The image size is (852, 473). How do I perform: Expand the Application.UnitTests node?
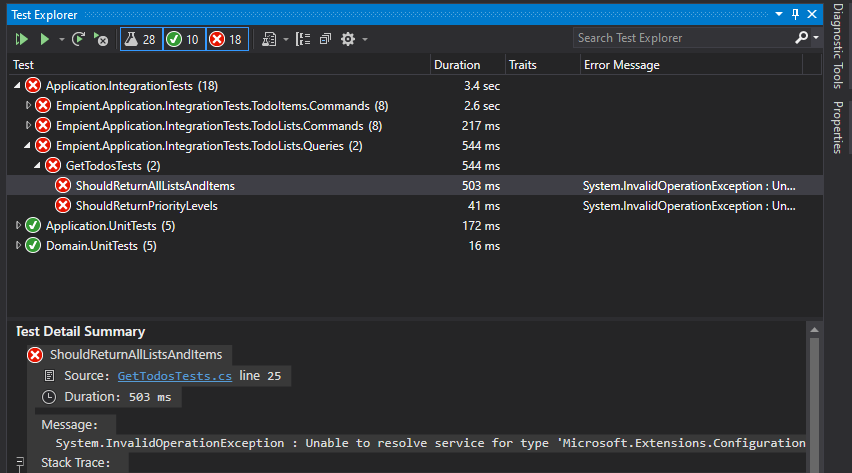click(x=18, y=225)
